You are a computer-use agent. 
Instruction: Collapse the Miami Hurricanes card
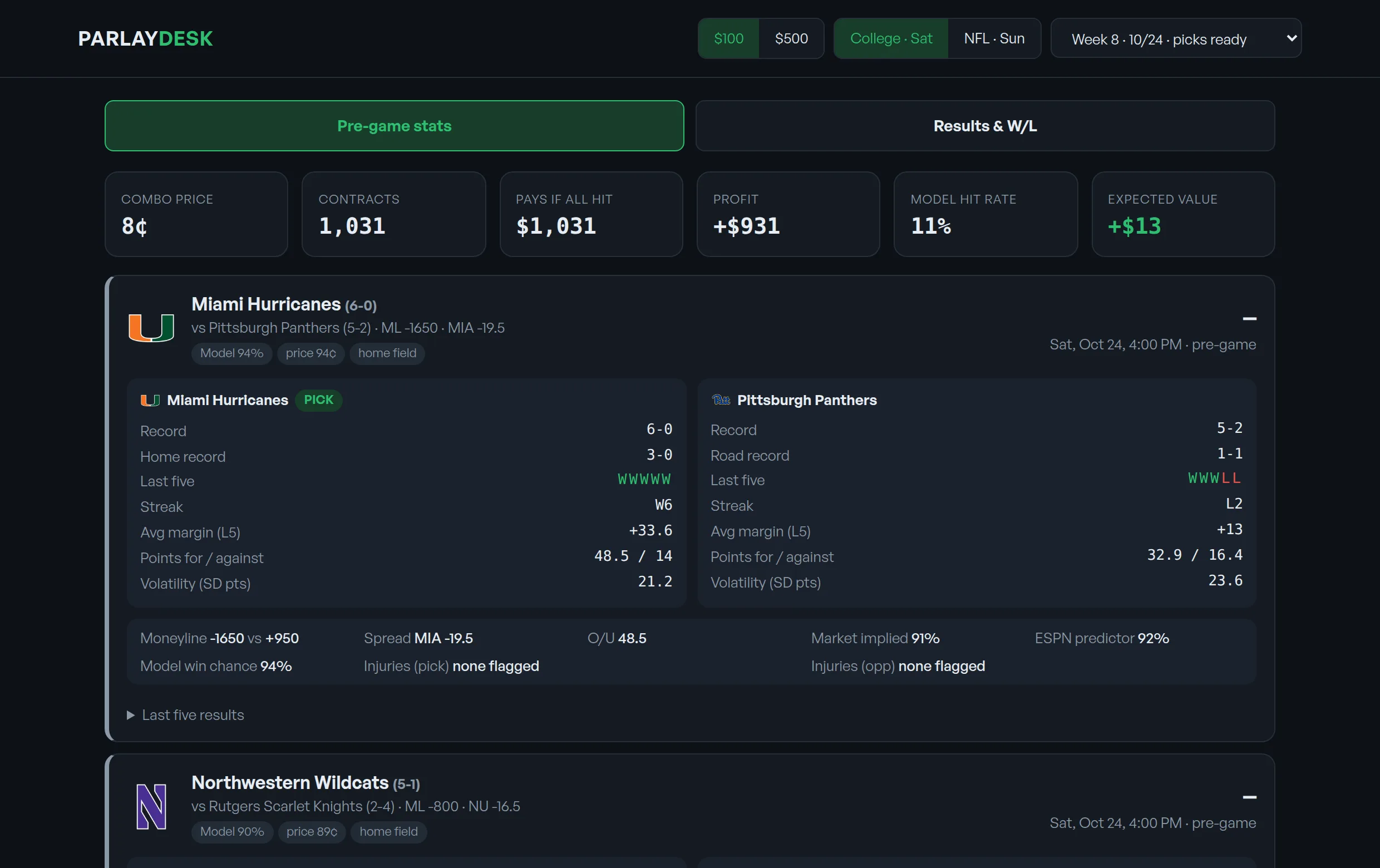point(1249,319)
